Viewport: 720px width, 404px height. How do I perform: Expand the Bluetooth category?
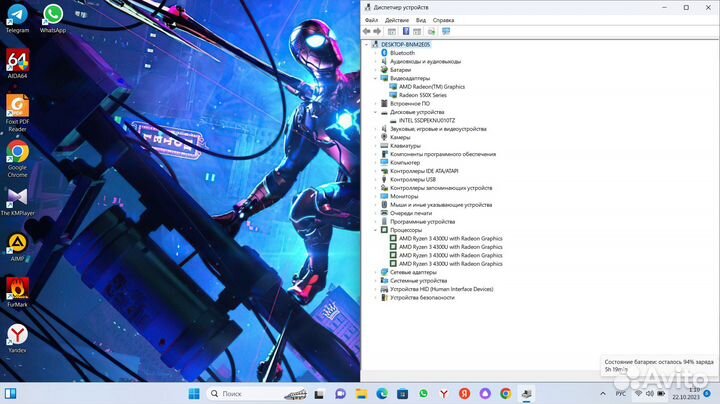point(376,53)
